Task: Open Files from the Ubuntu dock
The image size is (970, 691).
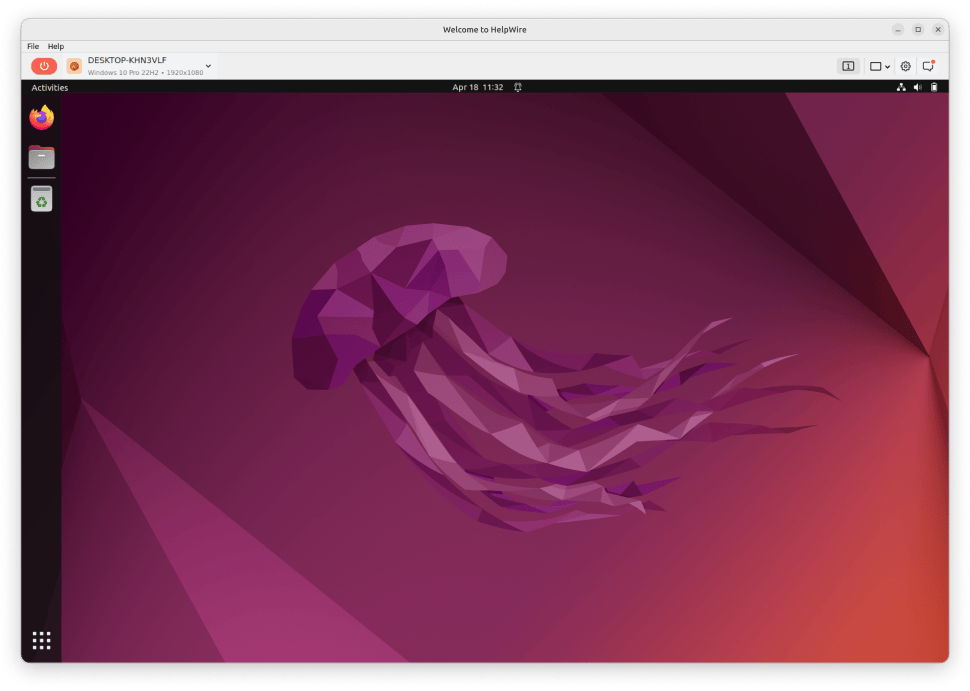Action: coord(41,157)
